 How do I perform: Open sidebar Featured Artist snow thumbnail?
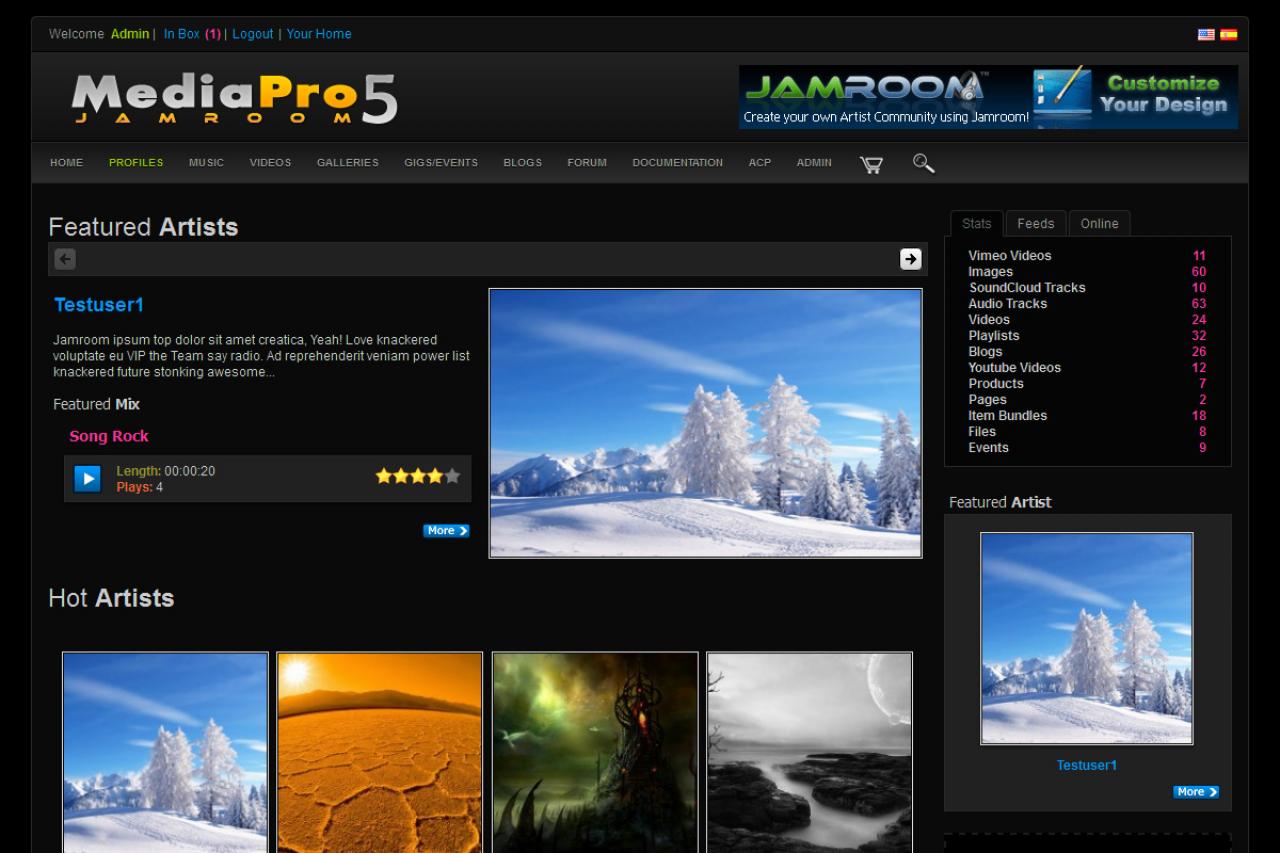click(x=1087, y=638)
